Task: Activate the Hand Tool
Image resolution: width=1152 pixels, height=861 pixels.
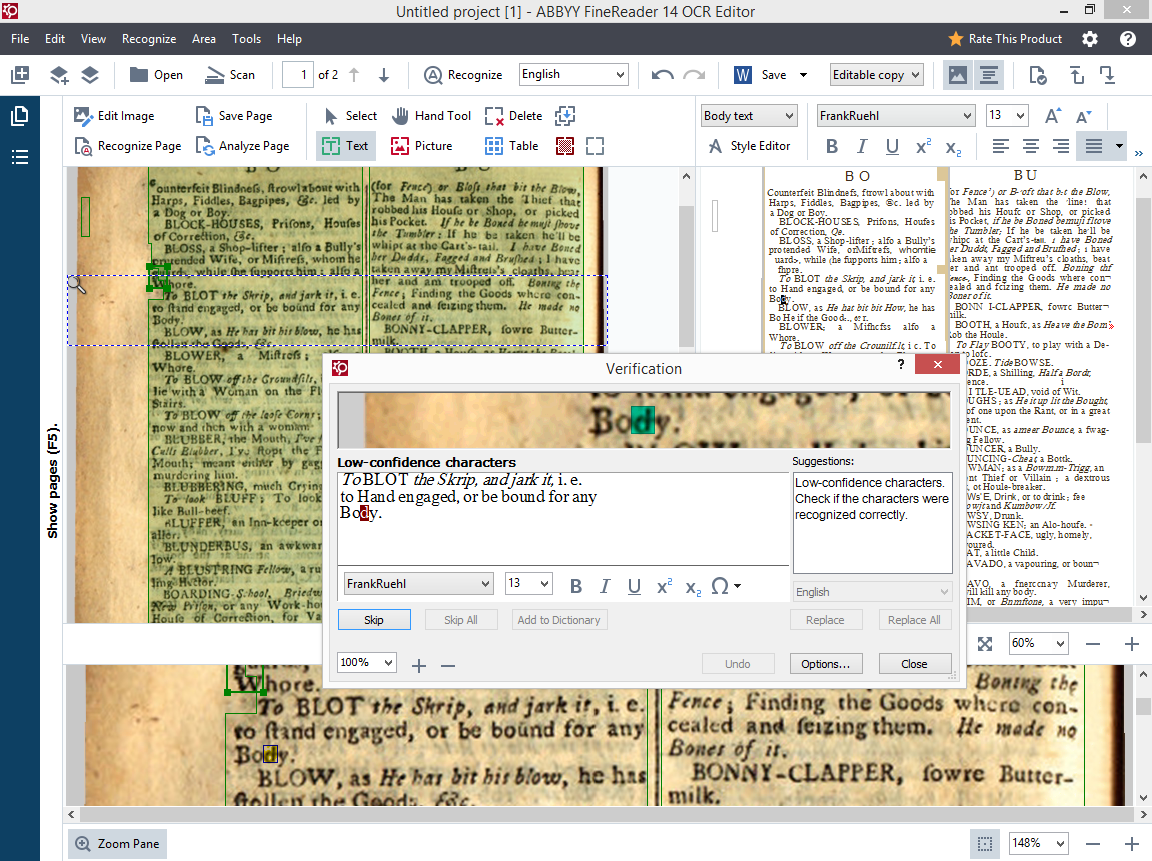Action: [x=431, y=115]
